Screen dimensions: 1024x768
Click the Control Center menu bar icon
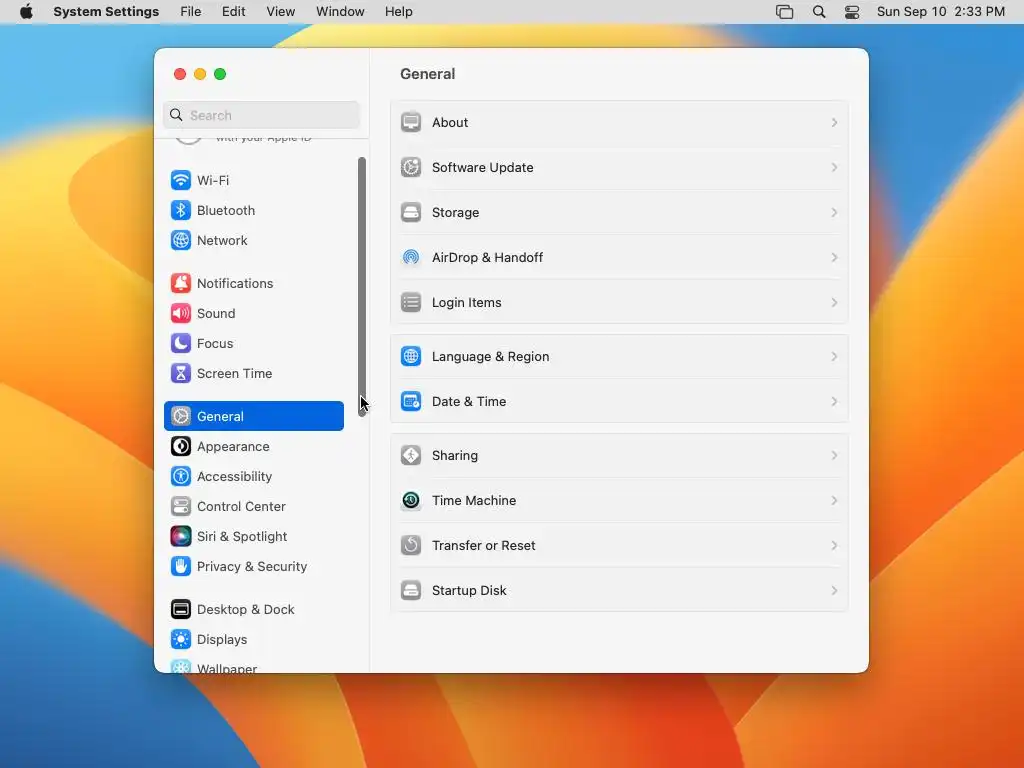pos(852,12)
